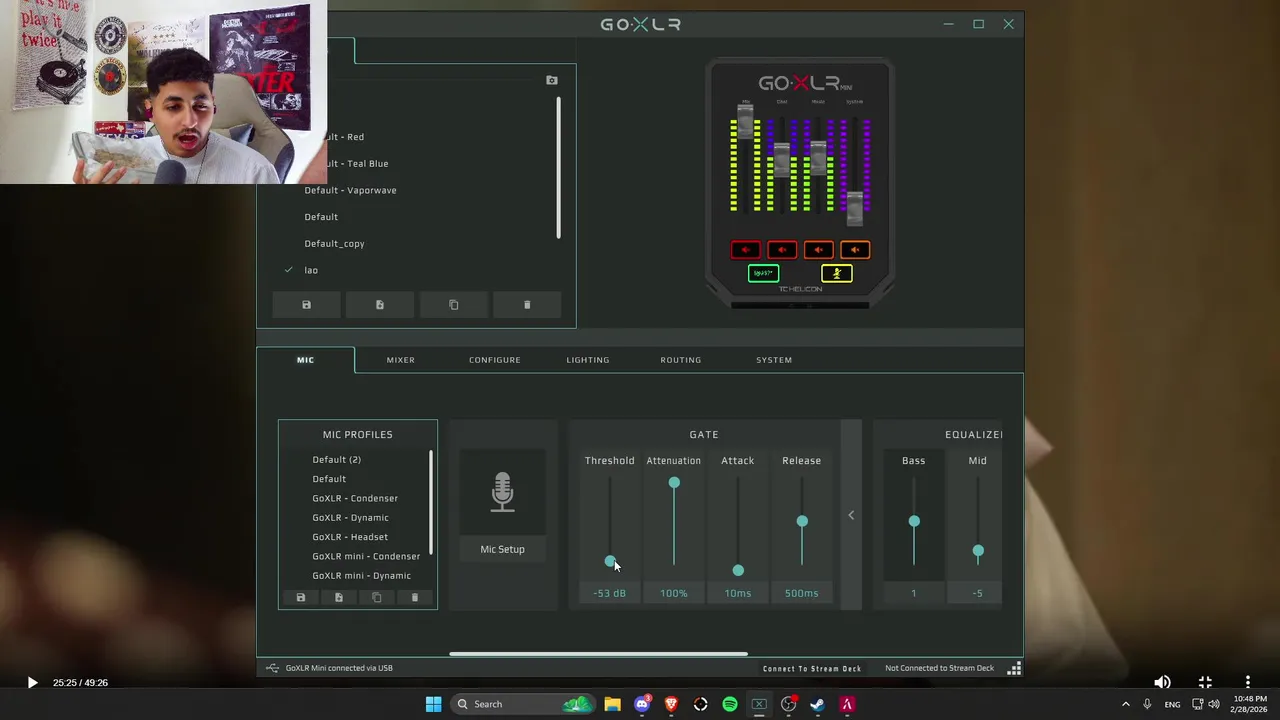
Task: Select Default (2) mic profile
Action: click(x=336, y=460)
